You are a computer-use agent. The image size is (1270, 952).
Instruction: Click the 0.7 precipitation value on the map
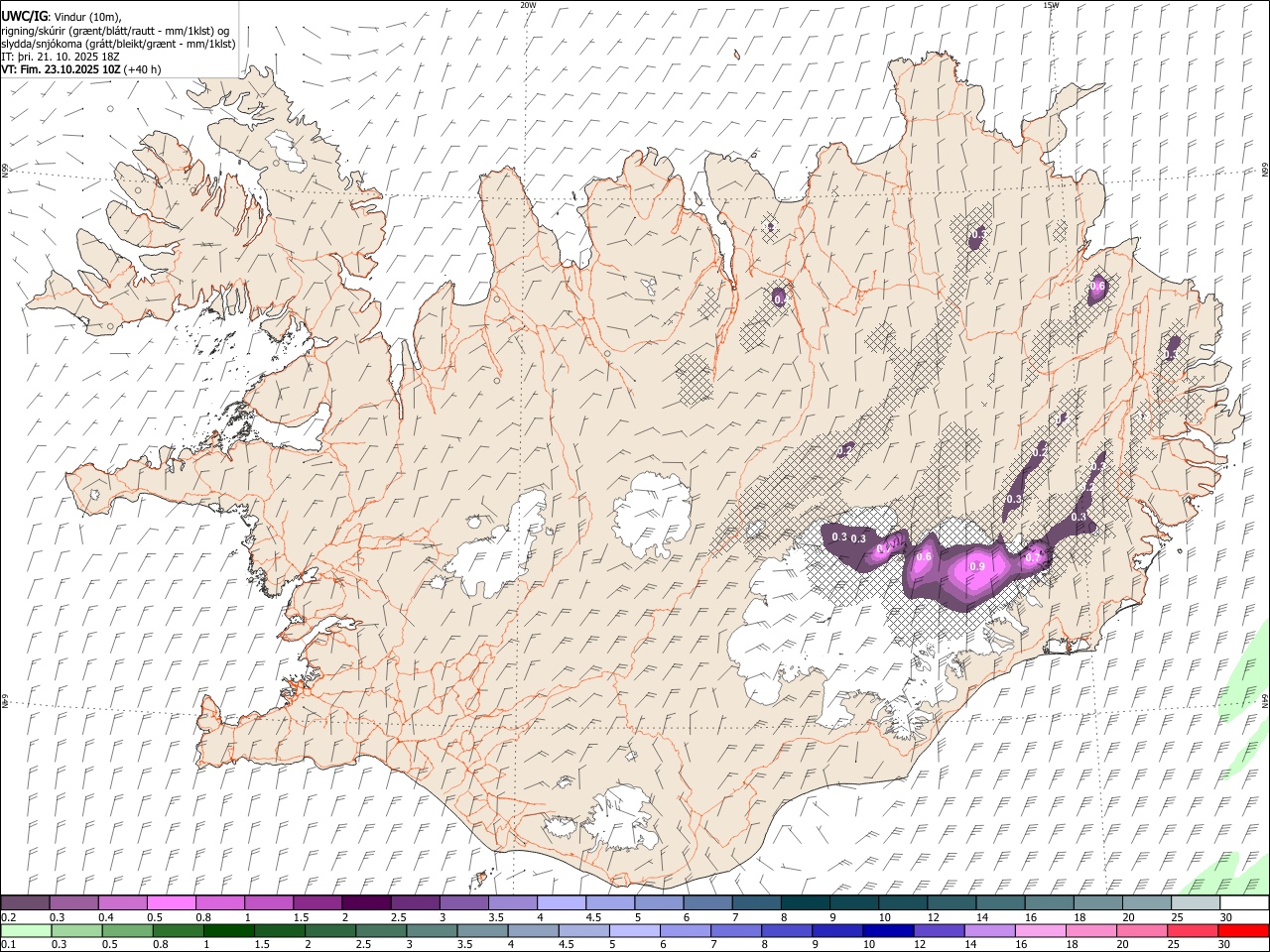coord(1033,557)
